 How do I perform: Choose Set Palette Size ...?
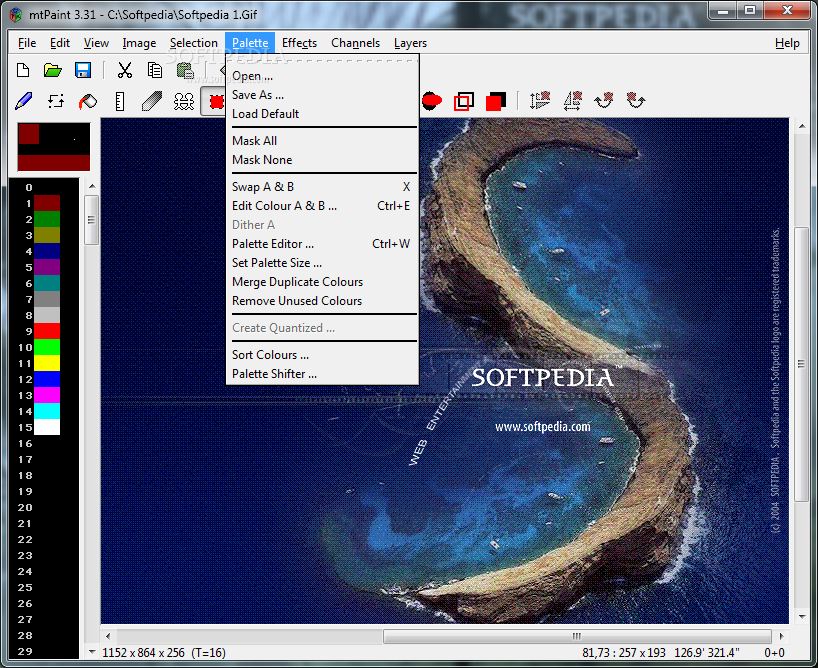pyautogui.click(x=322, y=263)
